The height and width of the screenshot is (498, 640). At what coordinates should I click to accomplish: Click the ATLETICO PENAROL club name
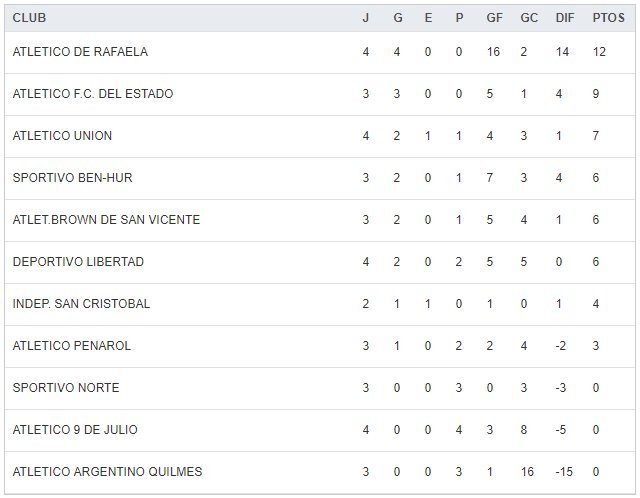click(x=72, y=346)
